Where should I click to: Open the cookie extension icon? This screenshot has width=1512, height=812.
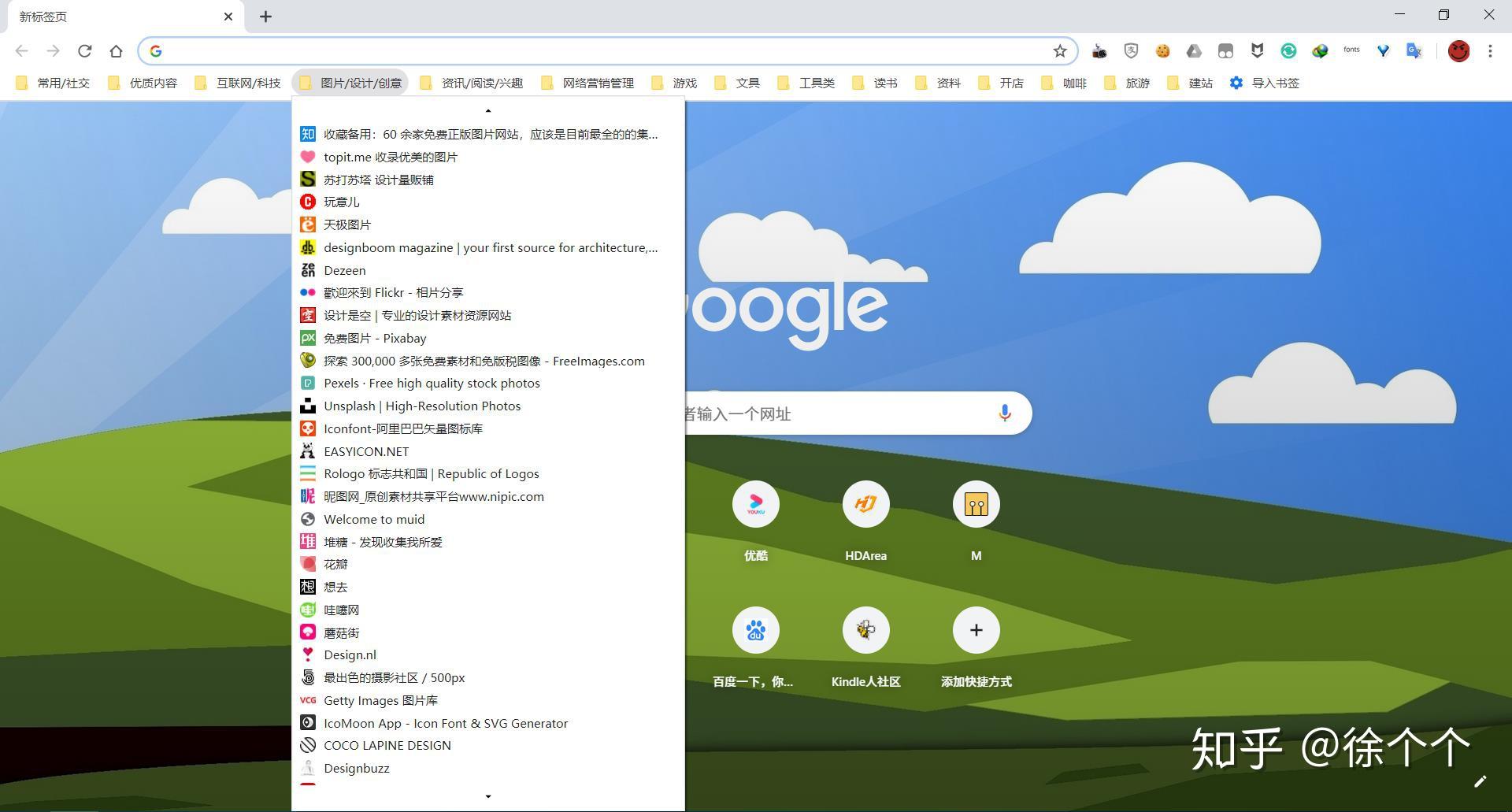1162,51
